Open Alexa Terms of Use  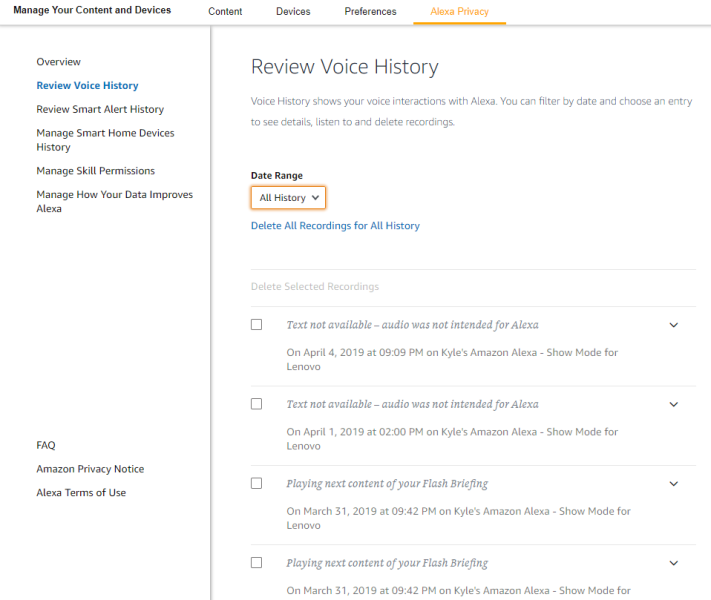point(81,492)
